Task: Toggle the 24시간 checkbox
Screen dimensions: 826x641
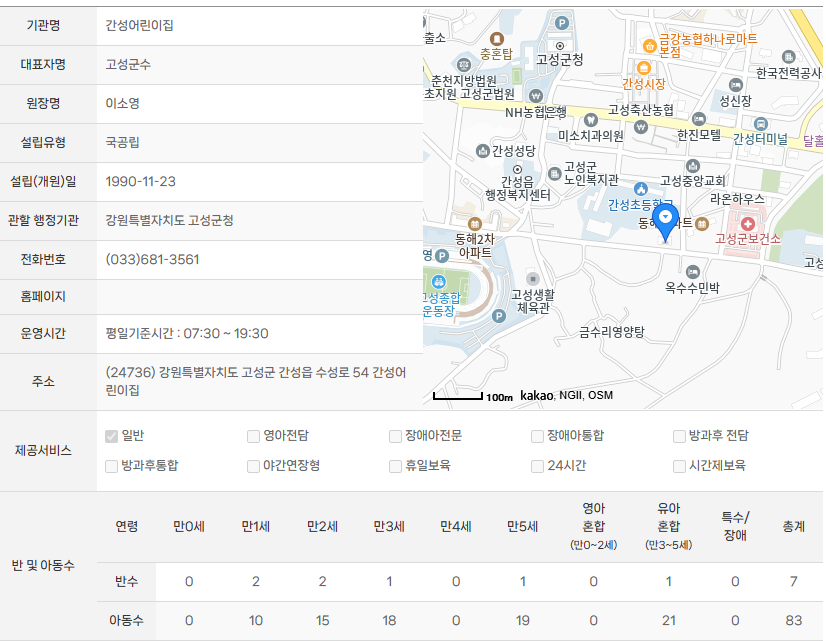Action: click(x=537, y=466)
